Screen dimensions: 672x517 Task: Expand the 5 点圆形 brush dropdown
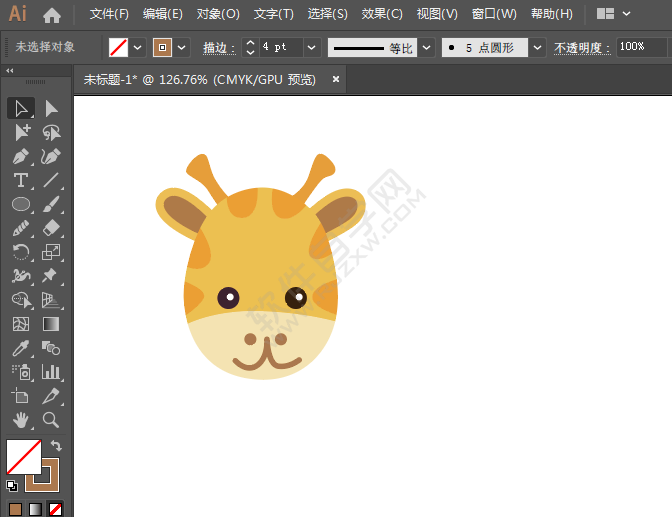coord(538,47)
